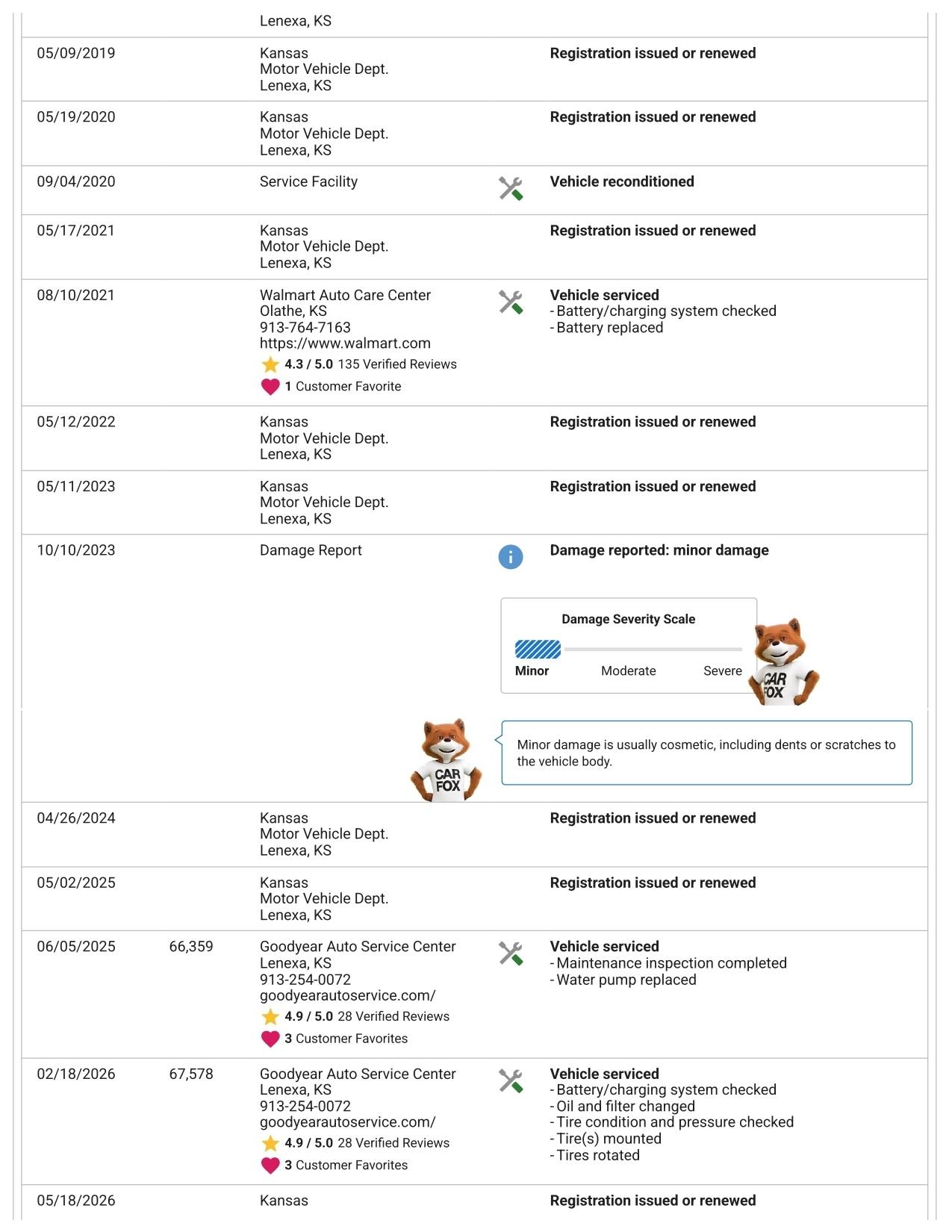Click Goodyear phone number in 02/18/2026 entry

[305, 1106]
